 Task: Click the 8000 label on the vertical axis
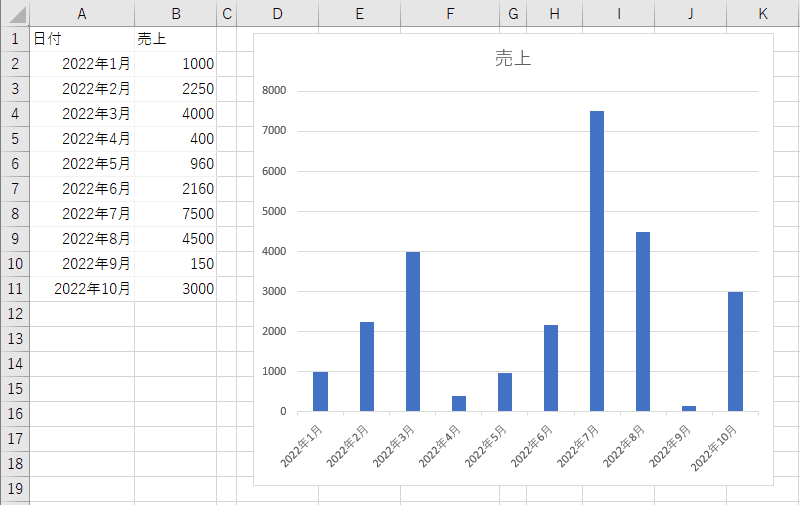pyautogui.click(x=274, y=91)
